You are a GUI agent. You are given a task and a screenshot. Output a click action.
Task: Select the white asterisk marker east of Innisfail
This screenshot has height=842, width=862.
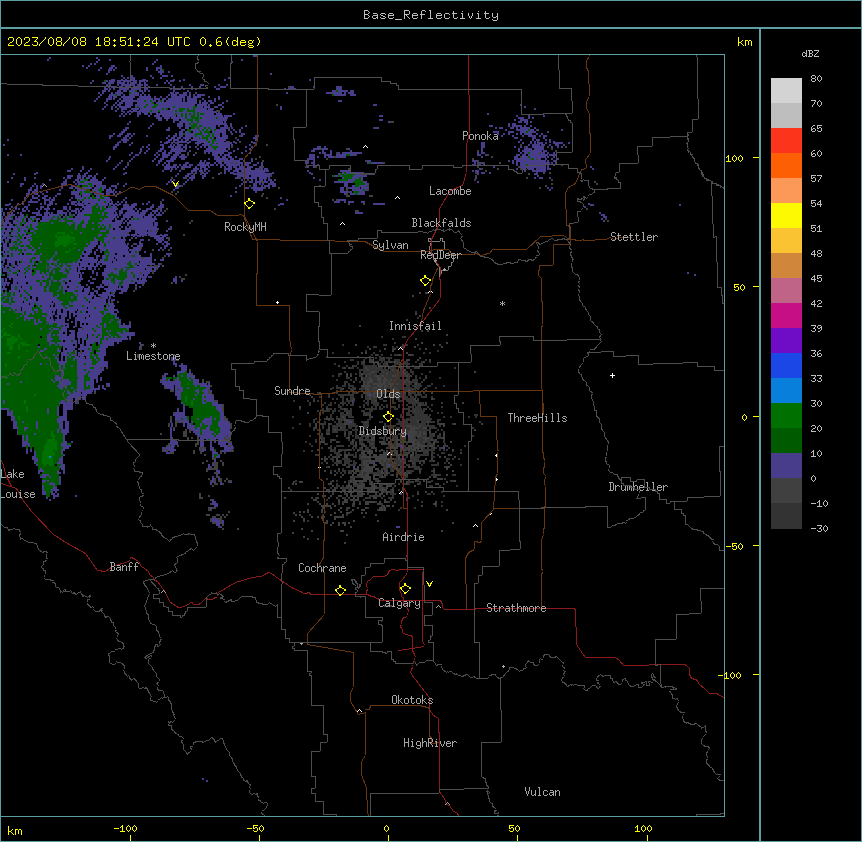click(502, 303)
